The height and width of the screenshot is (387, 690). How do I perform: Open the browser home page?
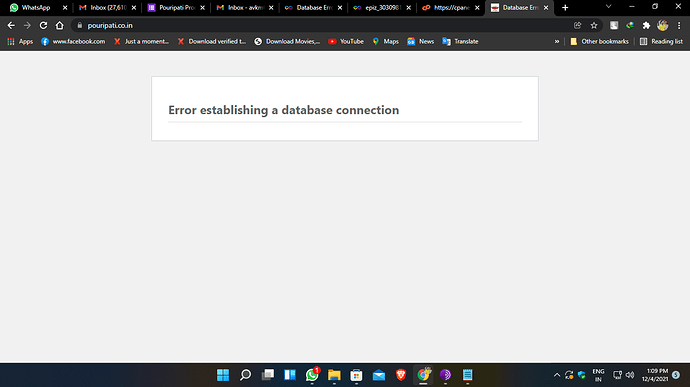pyautogui.click(x=59, y=26)
